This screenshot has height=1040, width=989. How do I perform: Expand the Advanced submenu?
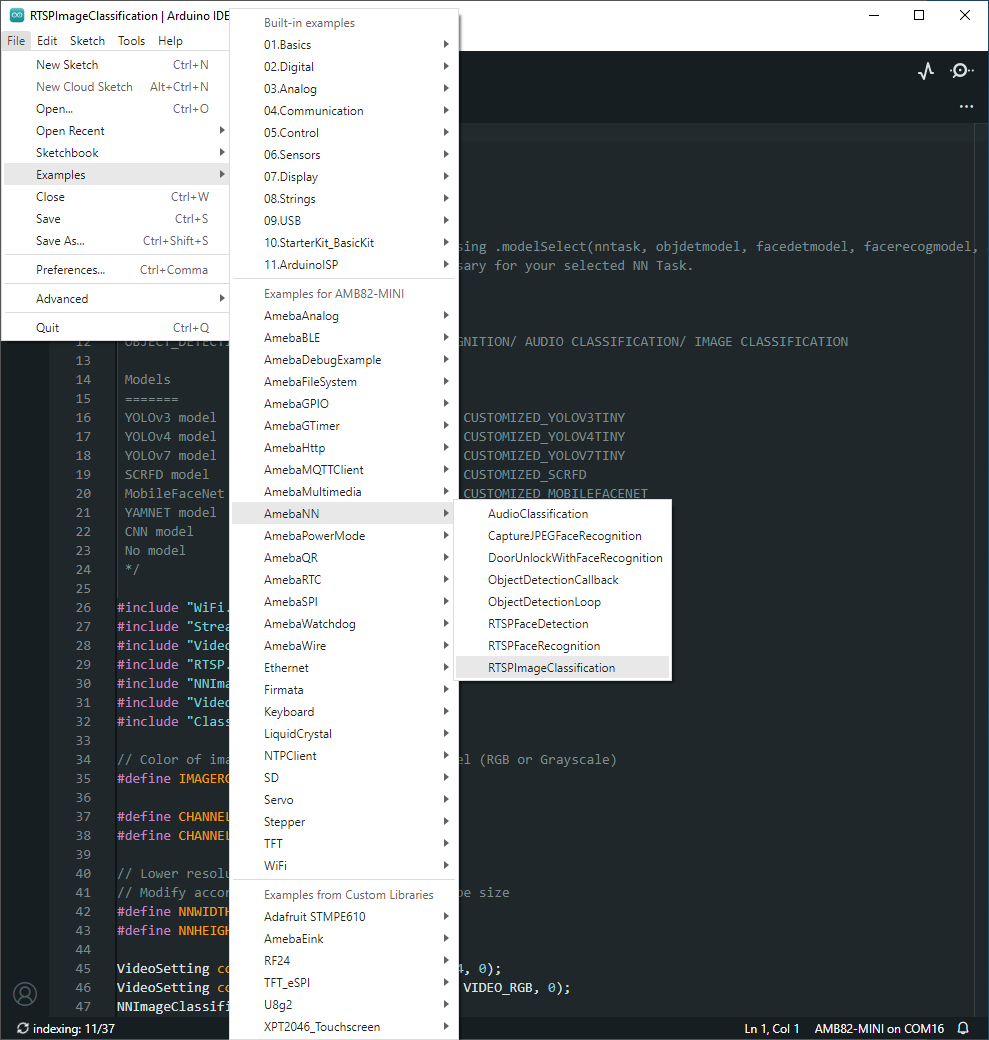pyautogui.click(x=116, y=298)
